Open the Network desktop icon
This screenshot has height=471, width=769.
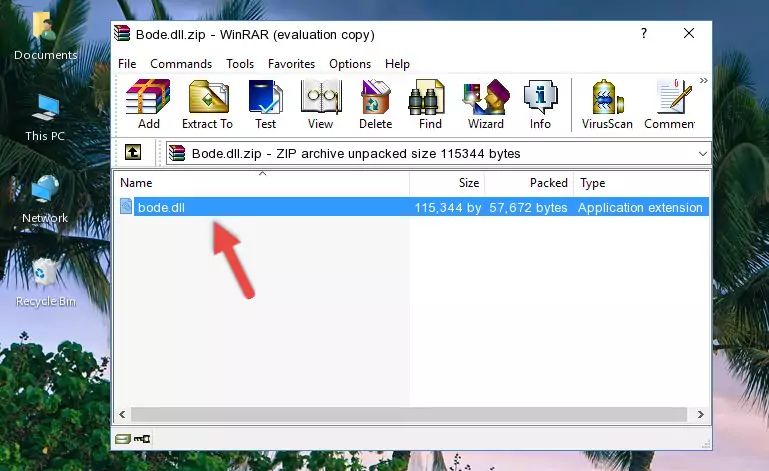(45, 199)
